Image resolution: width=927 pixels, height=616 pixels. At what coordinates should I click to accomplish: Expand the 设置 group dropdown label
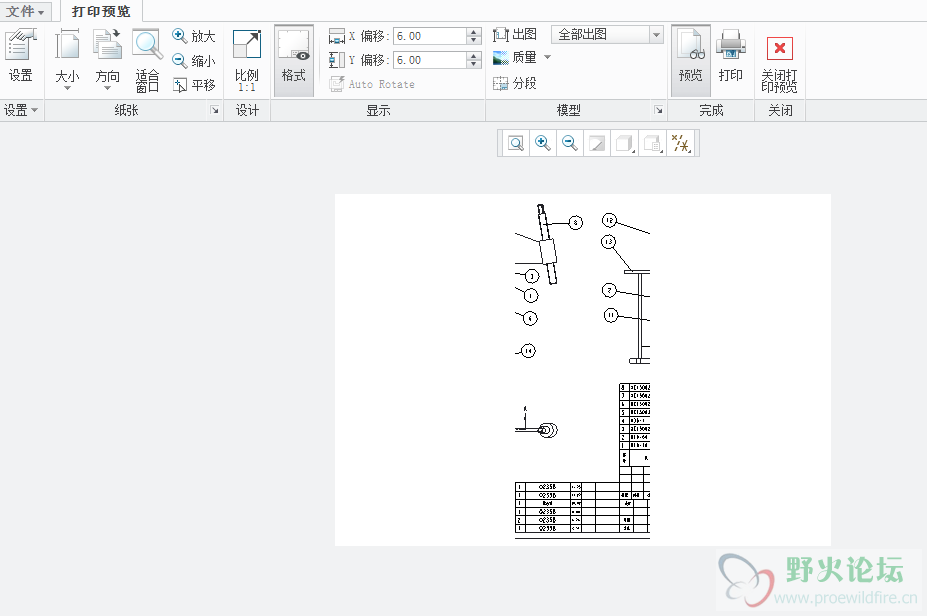pyautogui.click(x=21, y=111)
